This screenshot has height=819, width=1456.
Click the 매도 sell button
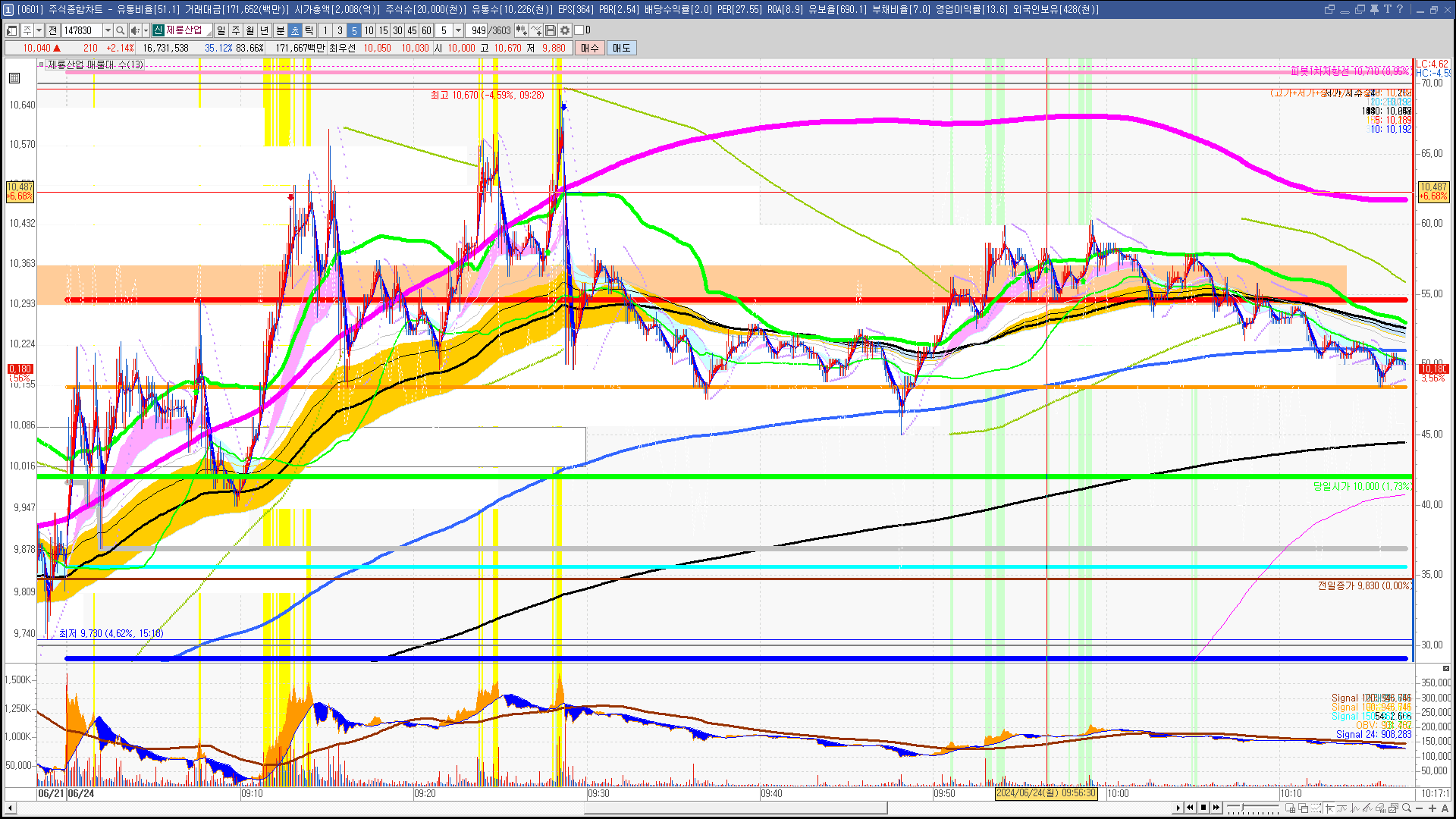click(622, 48)
